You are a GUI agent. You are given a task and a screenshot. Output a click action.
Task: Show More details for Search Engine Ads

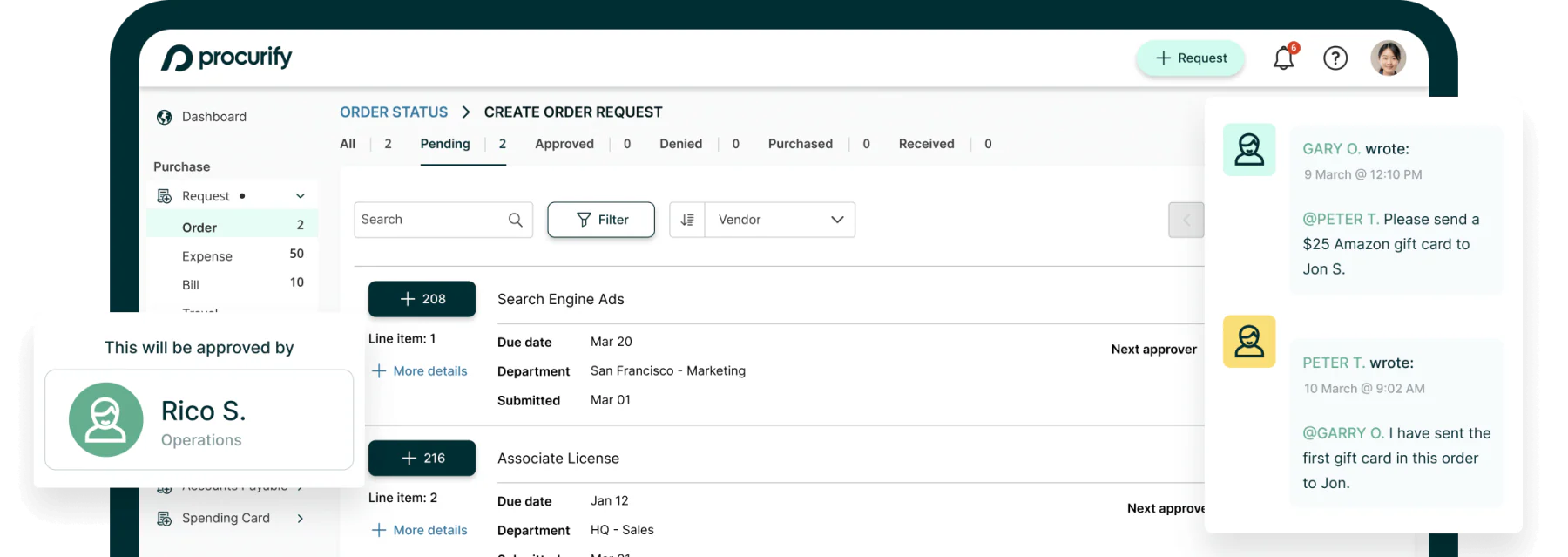[420, 371]
